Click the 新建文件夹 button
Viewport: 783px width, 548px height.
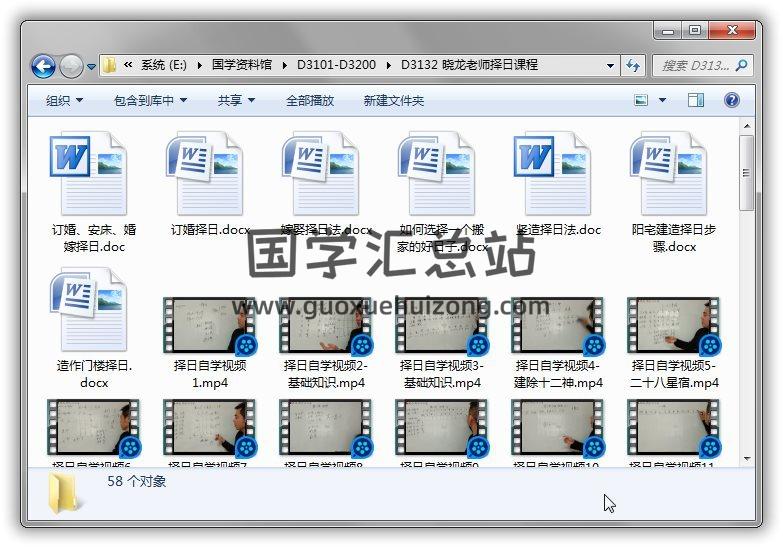pos(393,100)
